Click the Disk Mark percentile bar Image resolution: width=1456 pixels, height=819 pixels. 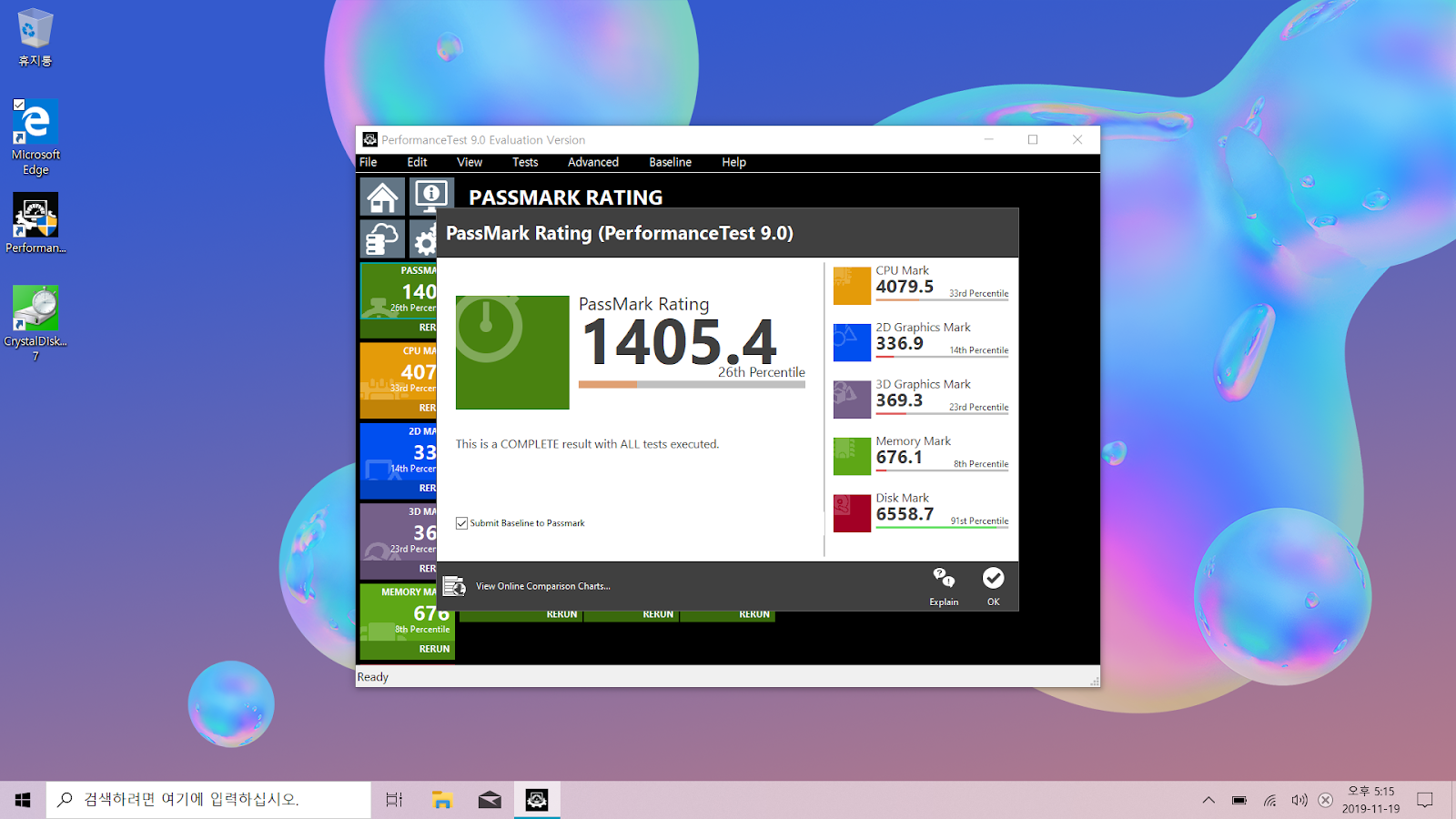click(x=942, y=528)
